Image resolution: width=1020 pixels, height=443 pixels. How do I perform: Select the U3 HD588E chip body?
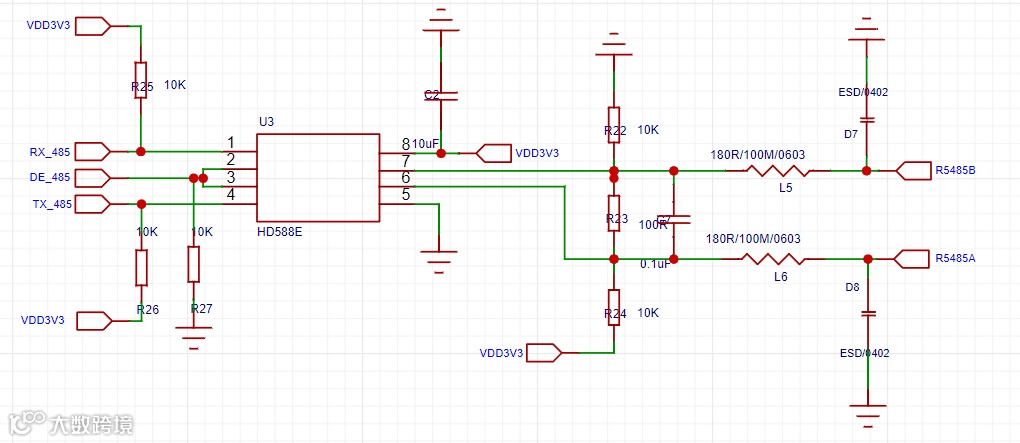317,178
